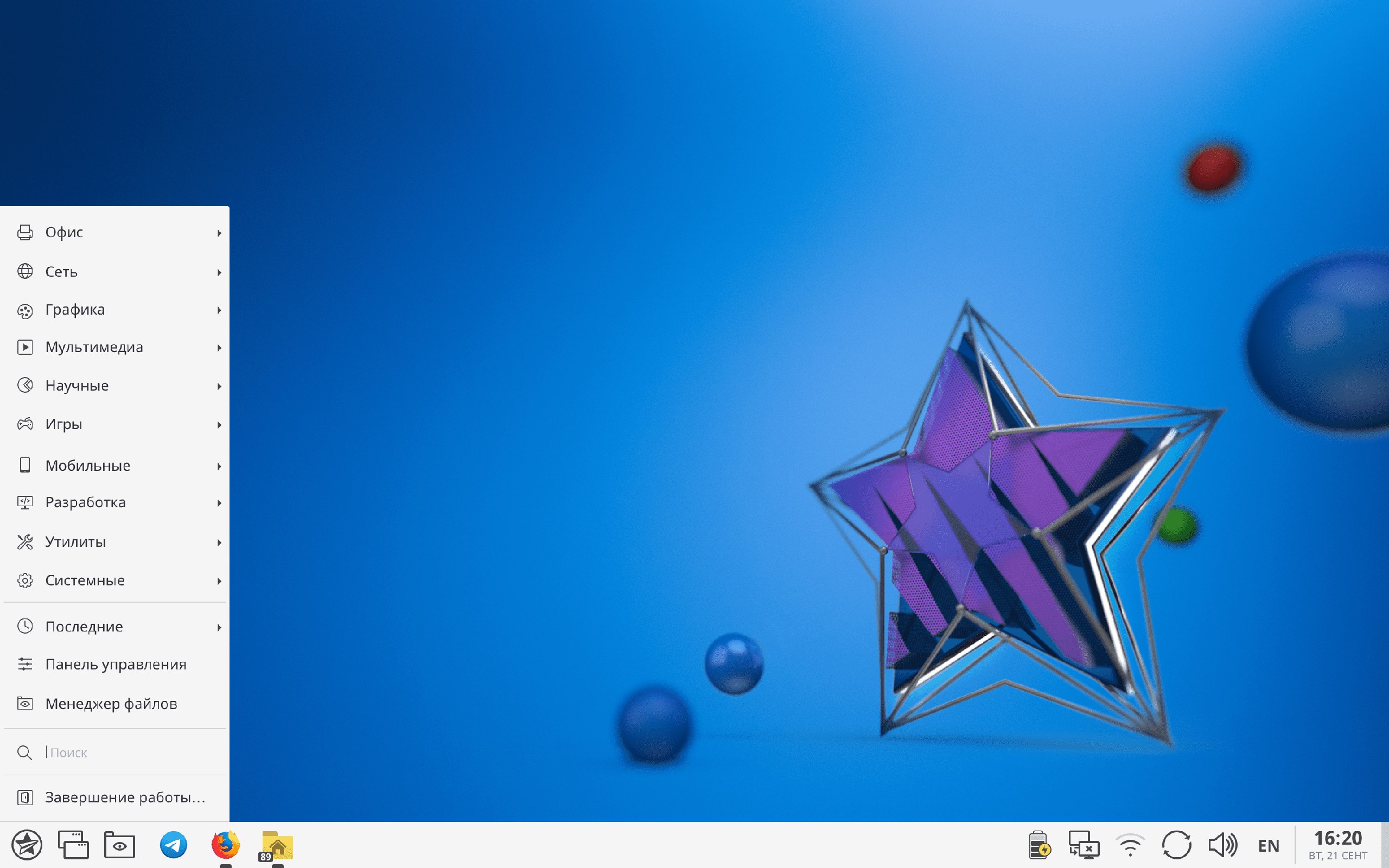1389x868 pixels.
Task: Click the sliders icon next to Панель управления
Action: (24, 664)
